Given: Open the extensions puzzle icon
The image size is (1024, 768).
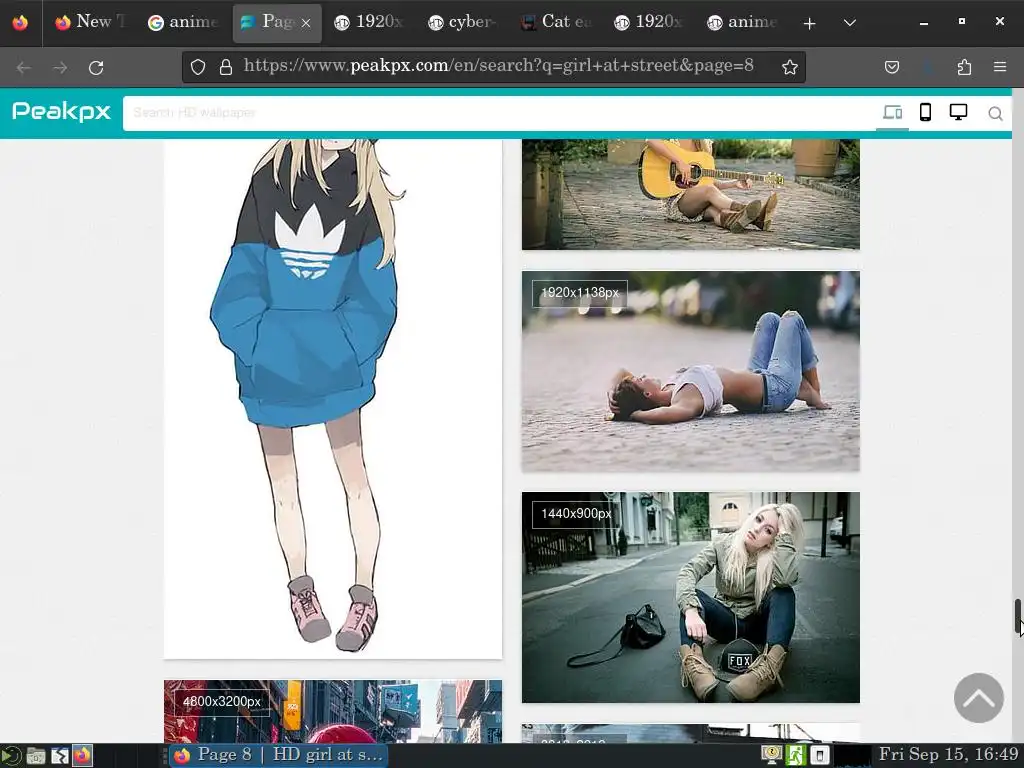Looking at the screenshot, I should (964, 67).
